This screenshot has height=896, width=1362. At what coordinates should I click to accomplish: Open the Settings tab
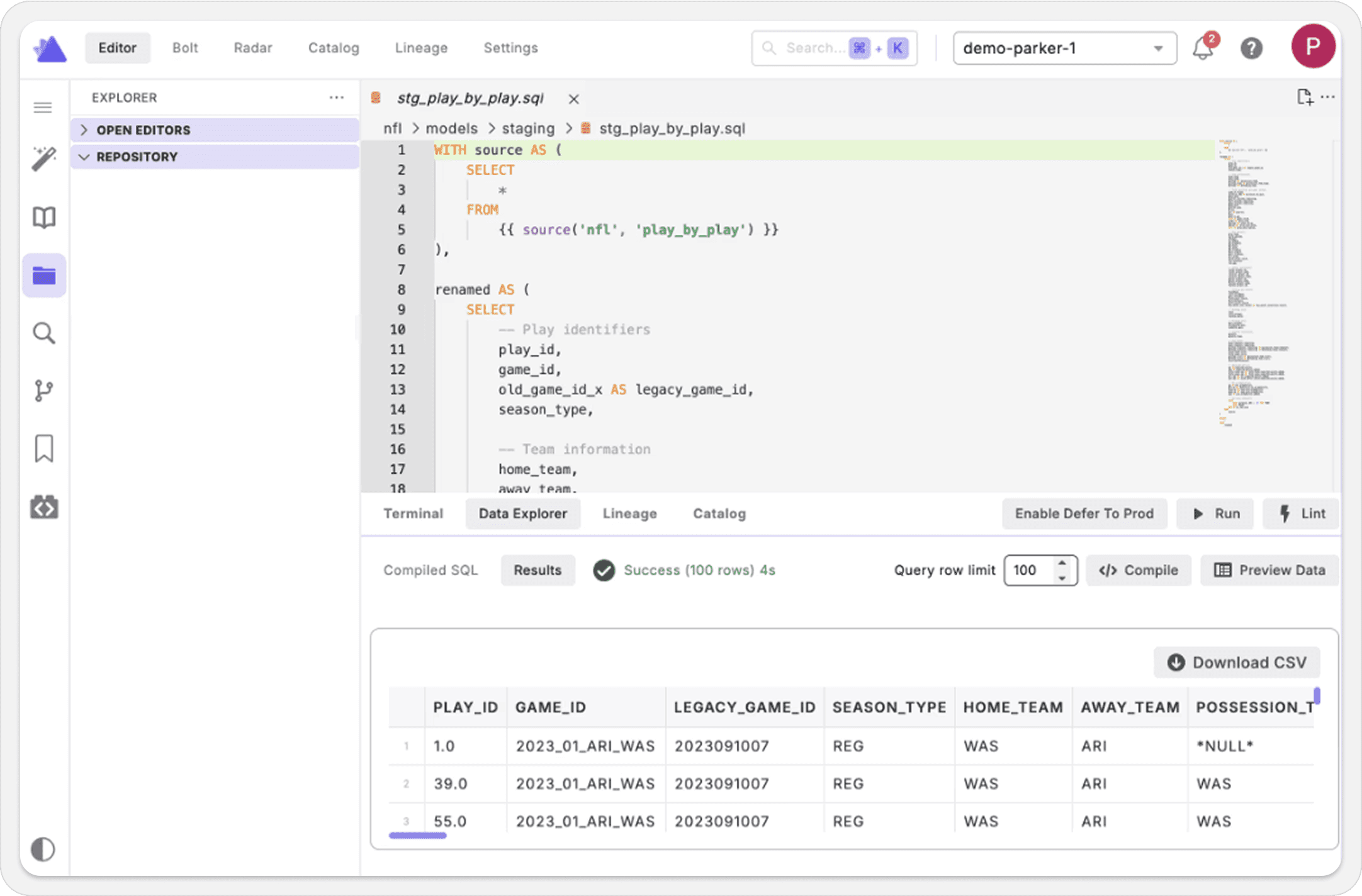[x=510, y=48]
